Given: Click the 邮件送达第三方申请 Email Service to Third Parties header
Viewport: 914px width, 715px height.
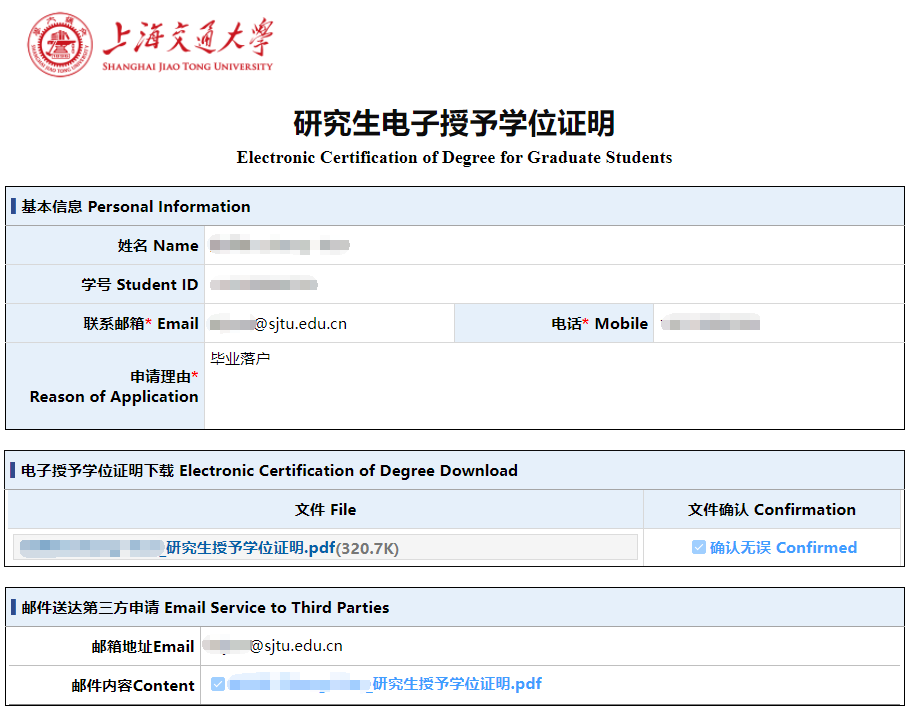Looking at the screenshot, I should pyautogui.click(x=455, y=607).
